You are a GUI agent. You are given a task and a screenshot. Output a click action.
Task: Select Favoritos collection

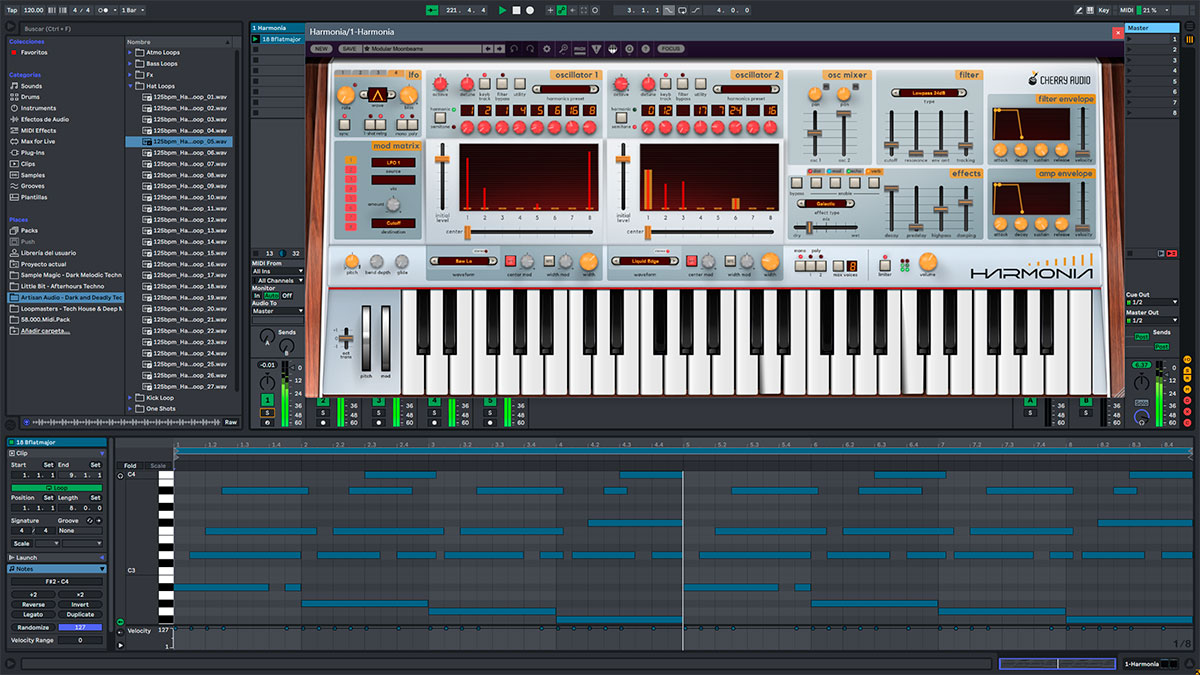coord(34,52)
